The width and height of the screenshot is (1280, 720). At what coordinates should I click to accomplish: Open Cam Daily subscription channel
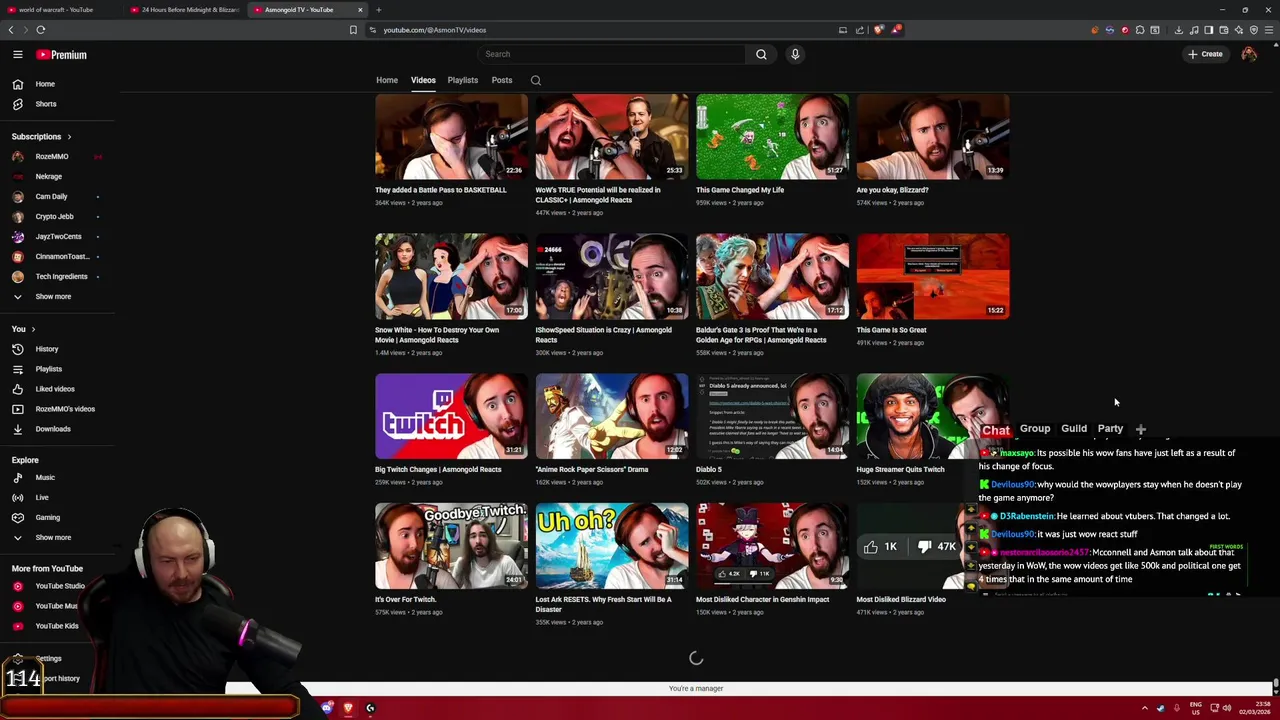tap(51, 197)
